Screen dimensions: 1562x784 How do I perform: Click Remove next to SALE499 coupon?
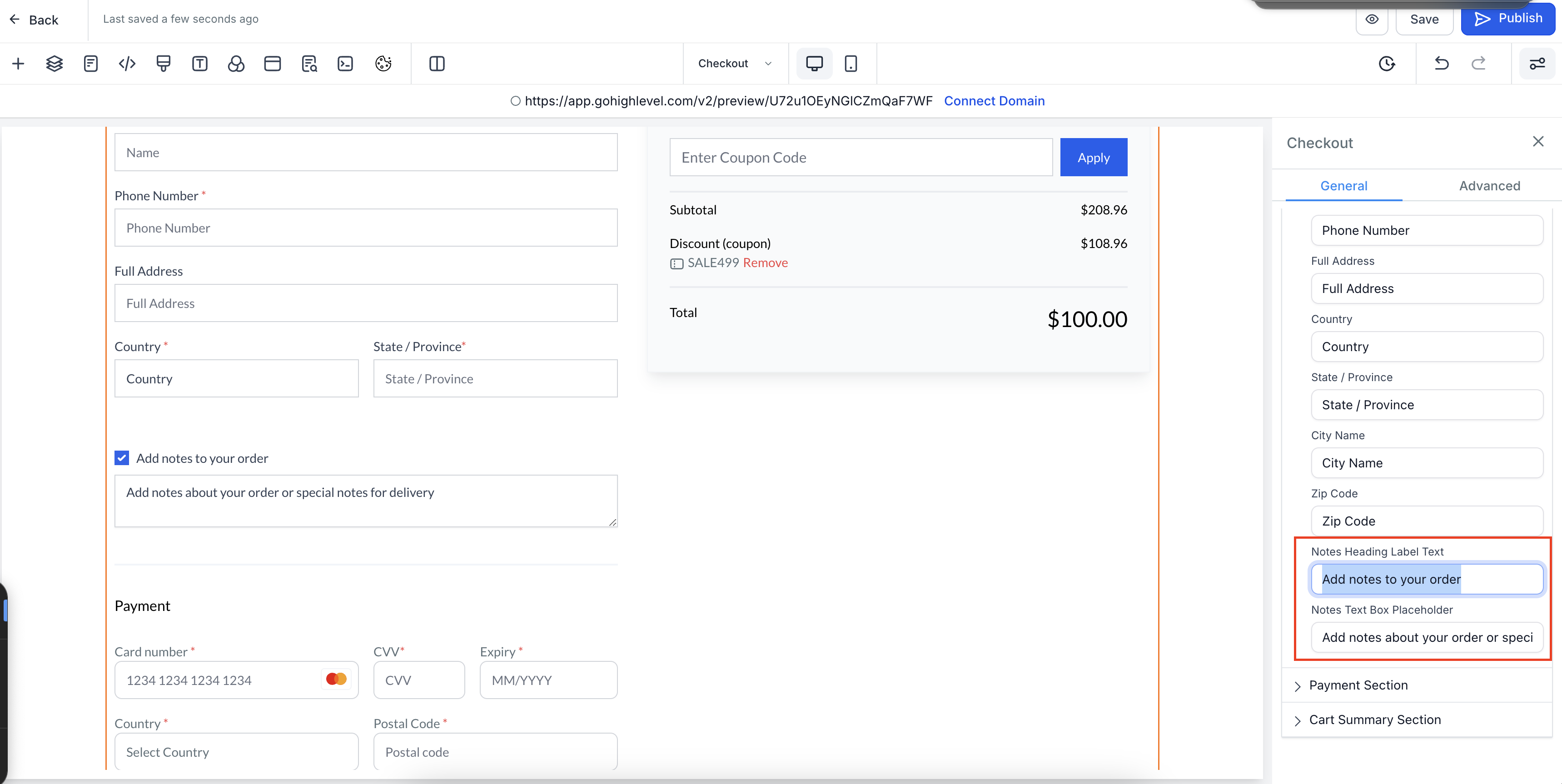click(765, 263)
